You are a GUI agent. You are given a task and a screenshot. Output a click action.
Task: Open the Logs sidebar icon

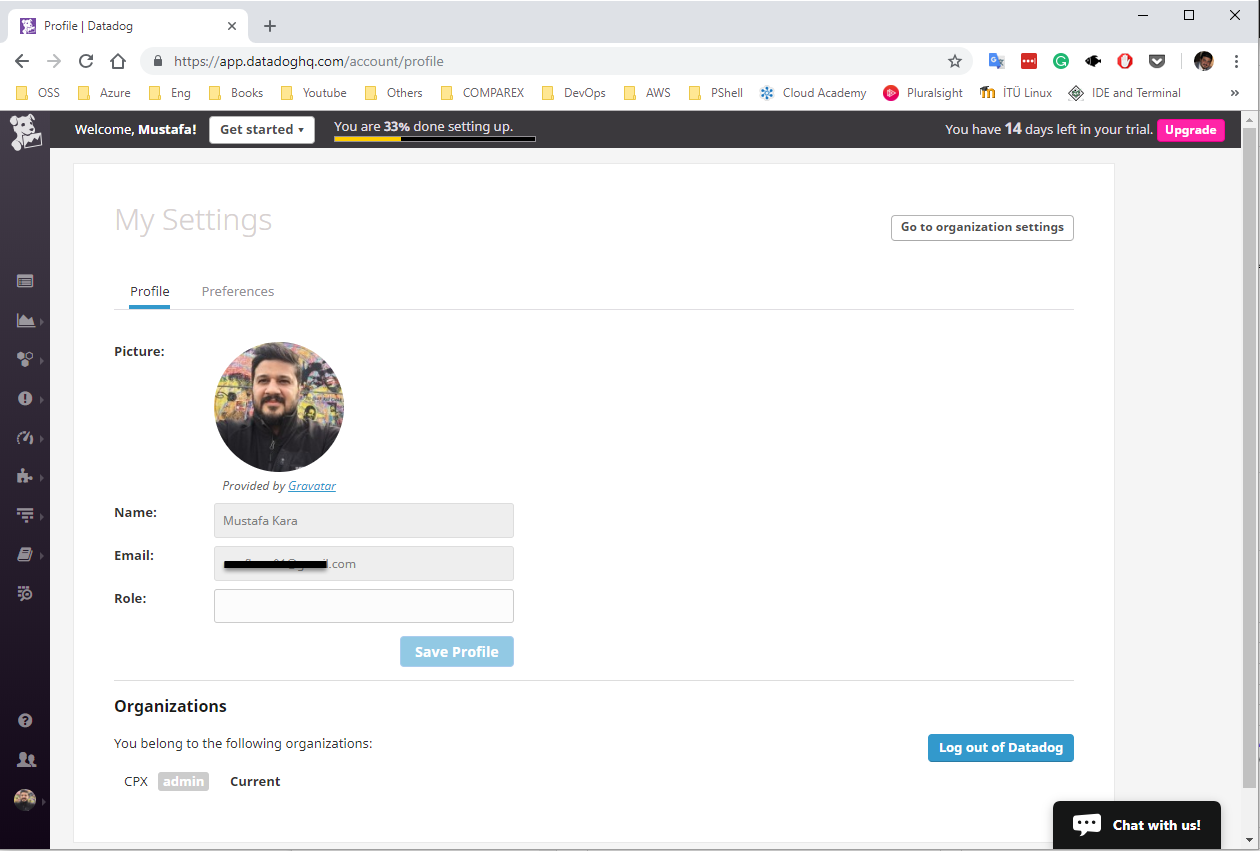pyautogui.click(x=25, y=593)
